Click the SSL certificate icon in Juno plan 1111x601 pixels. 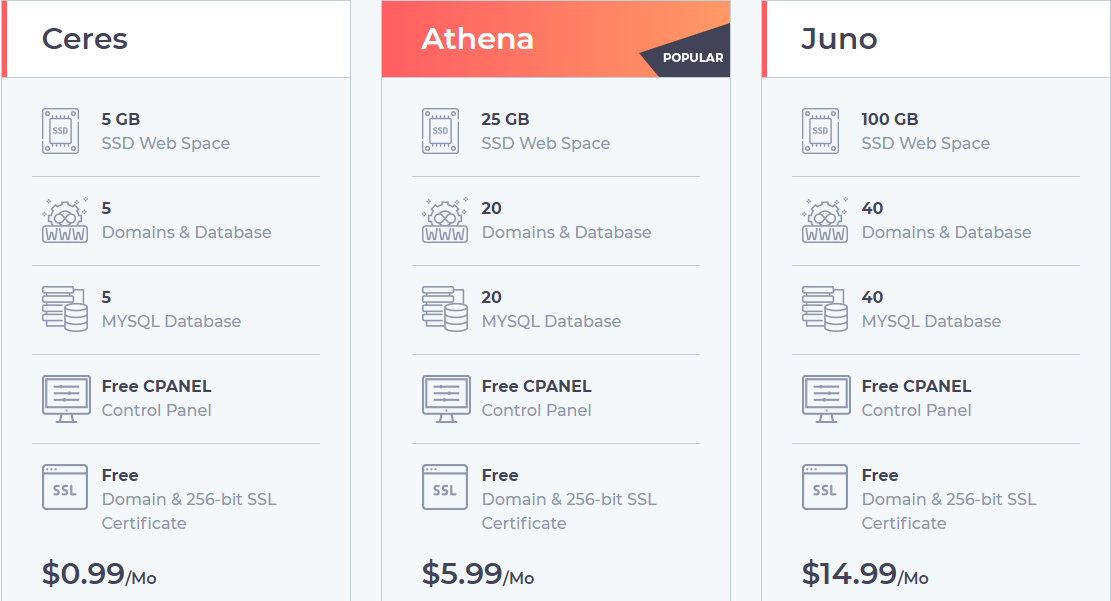click(824, 487)
